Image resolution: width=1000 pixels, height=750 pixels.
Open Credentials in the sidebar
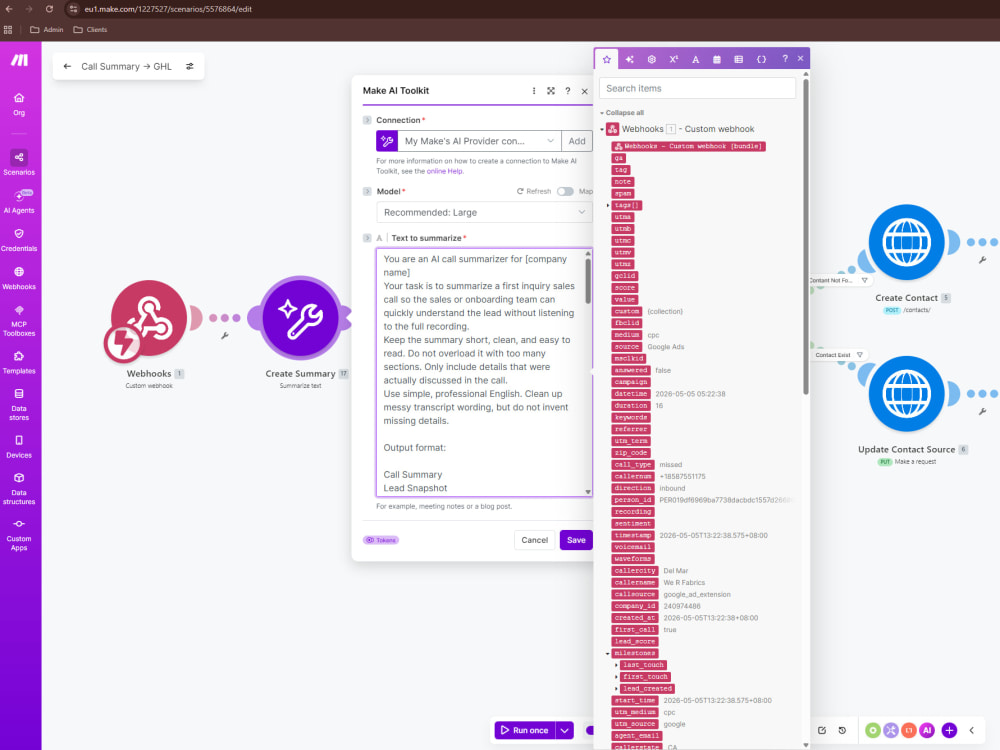[x=19, y=240]
